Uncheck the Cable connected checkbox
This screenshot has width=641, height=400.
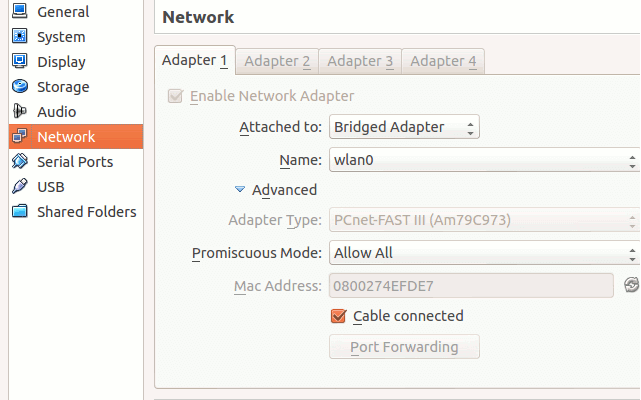coord(338,316)
